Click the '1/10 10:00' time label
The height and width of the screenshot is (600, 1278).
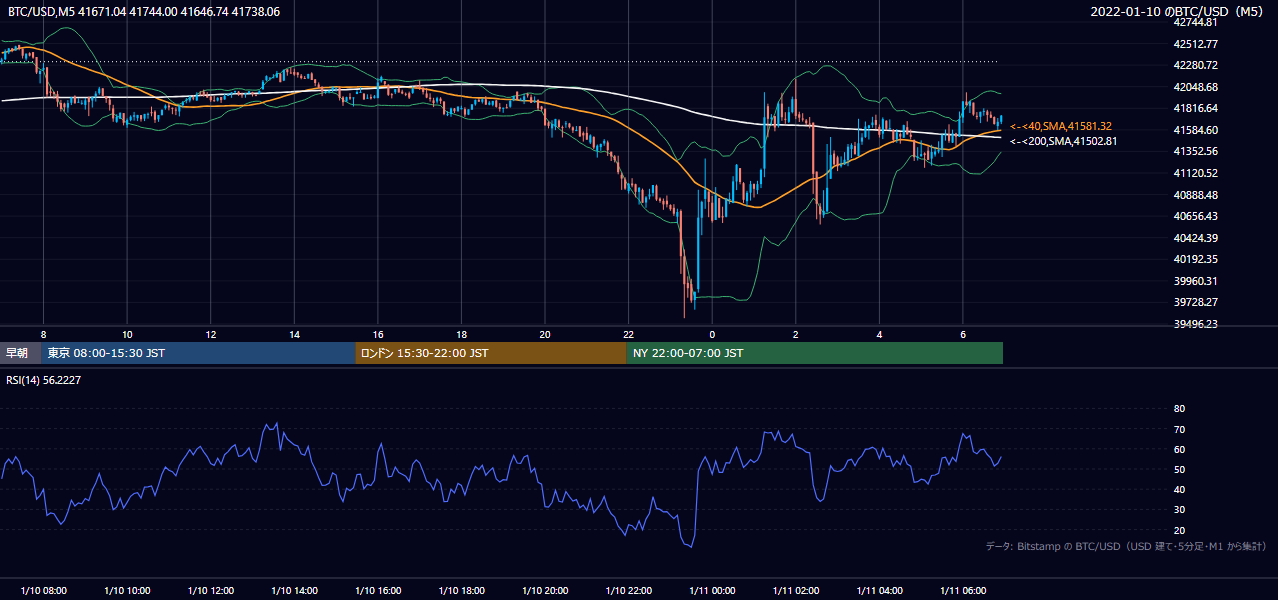coord(127,591)
